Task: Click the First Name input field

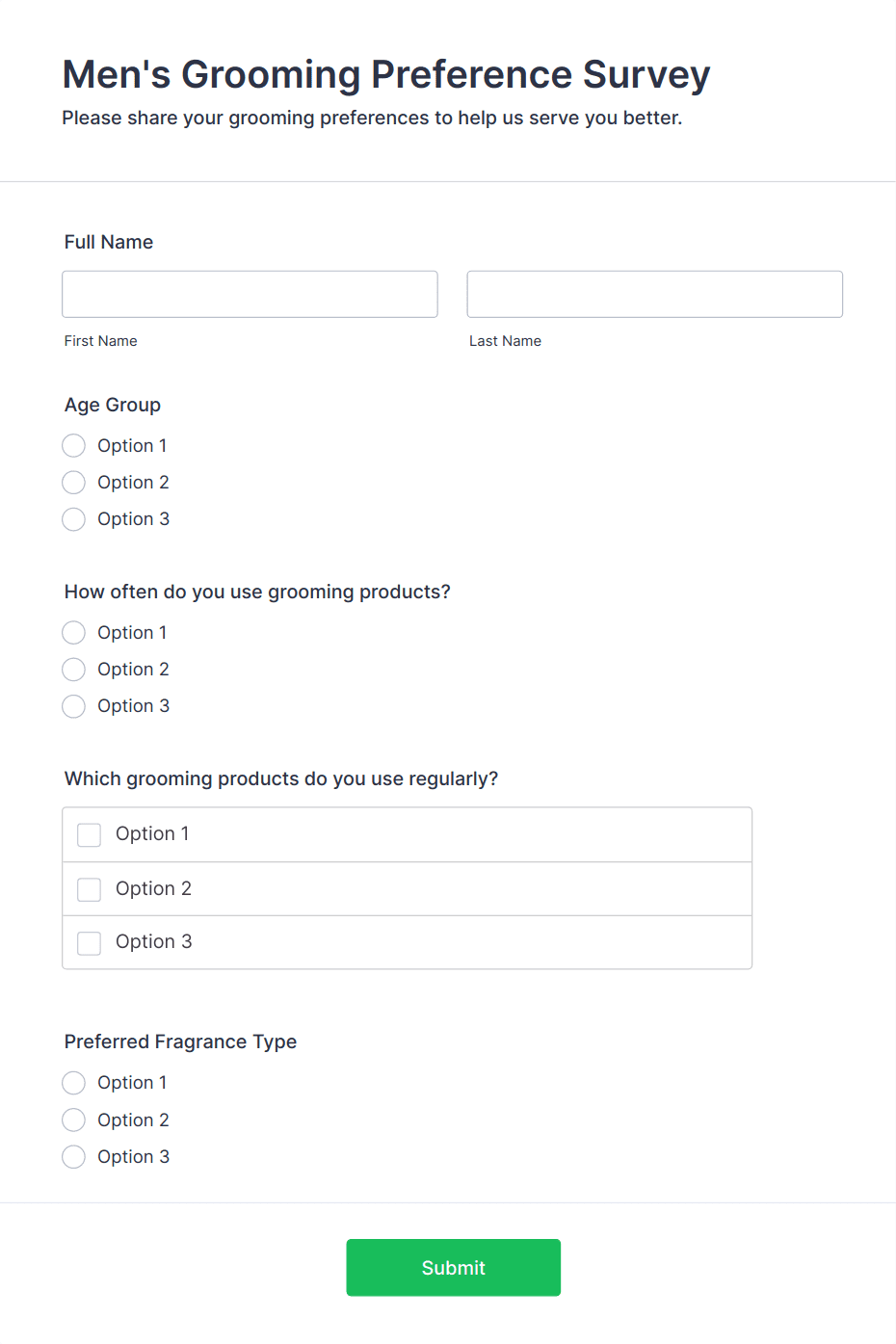Action: point(250,294)
